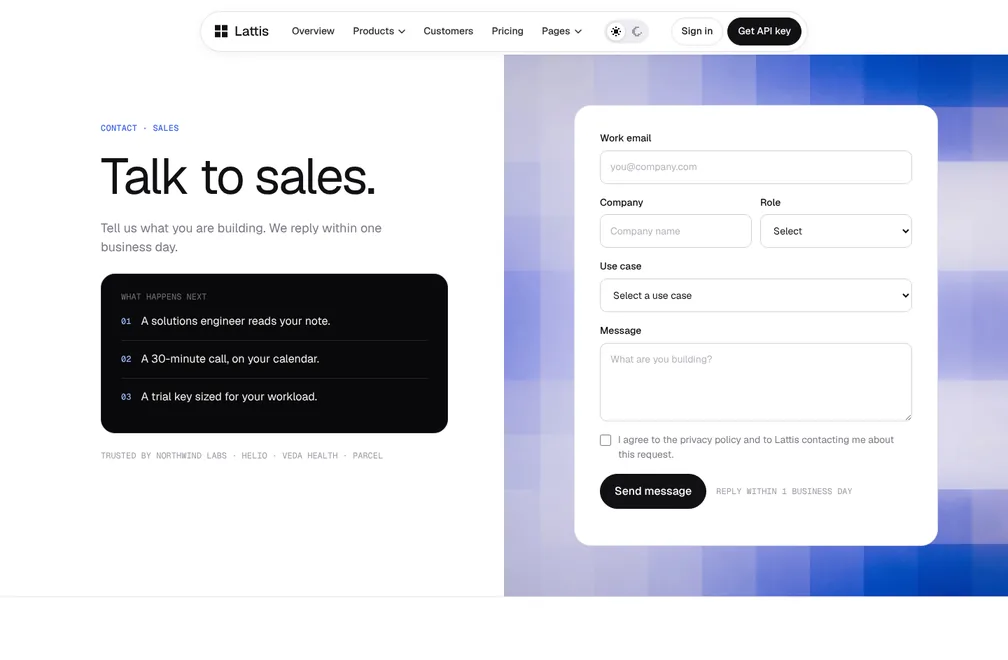Open the Role select dropdown
1008x660 pixels.
click(x=836, y=231)
